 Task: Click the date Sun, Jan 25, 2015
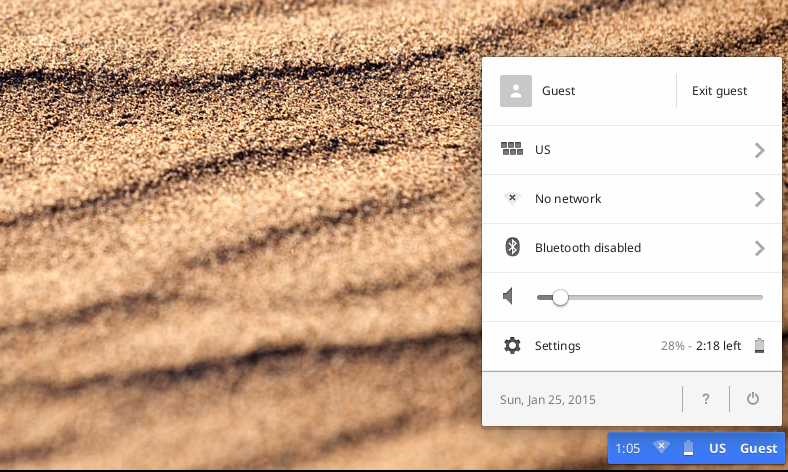coord(547,400)
